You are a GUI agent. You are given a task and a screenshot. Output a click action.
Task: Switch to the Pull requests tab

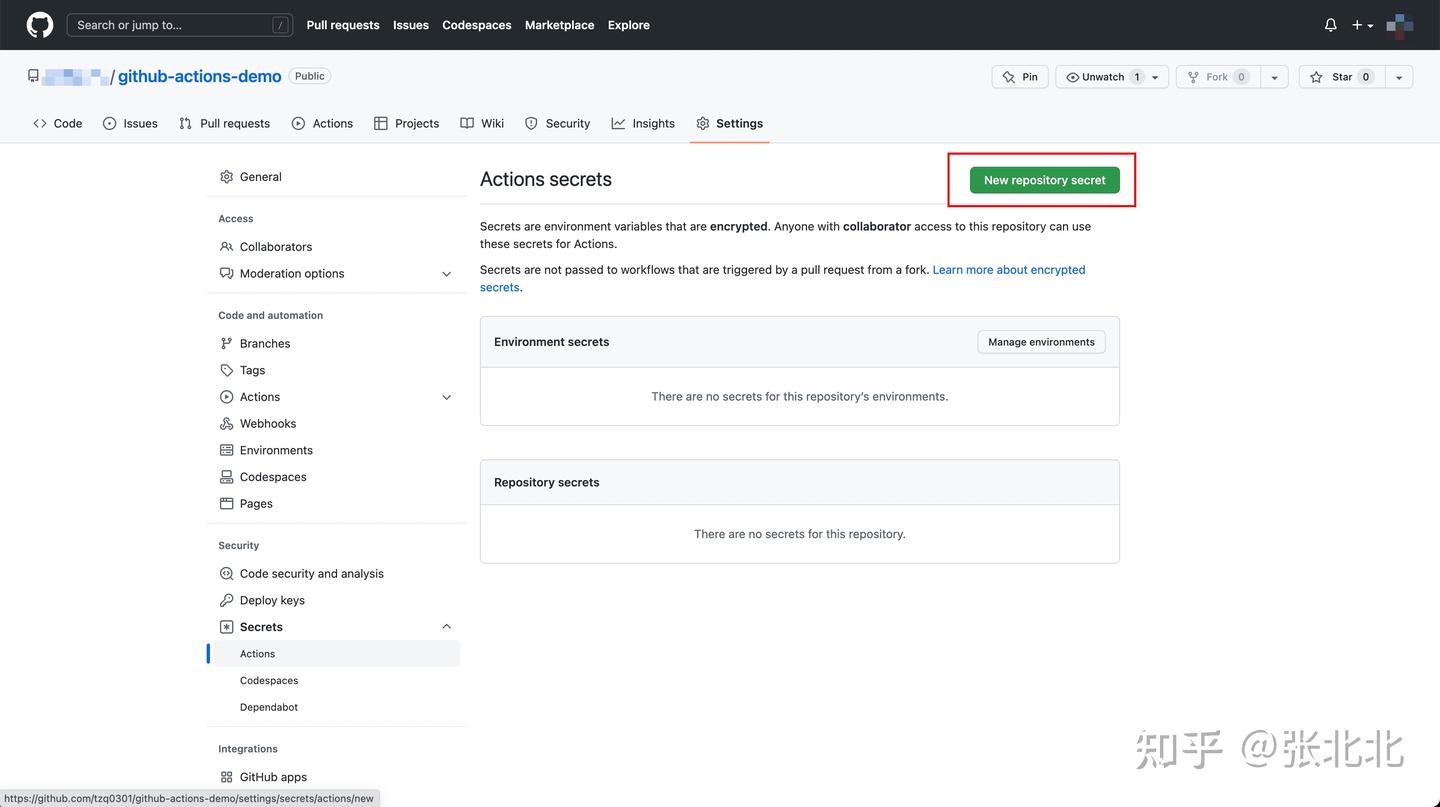click(x=234, y=123)
